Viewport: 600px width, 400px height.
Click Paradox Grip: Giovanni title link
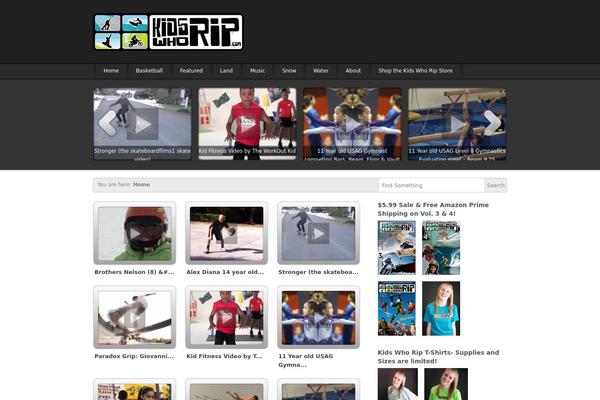(134, 356)
